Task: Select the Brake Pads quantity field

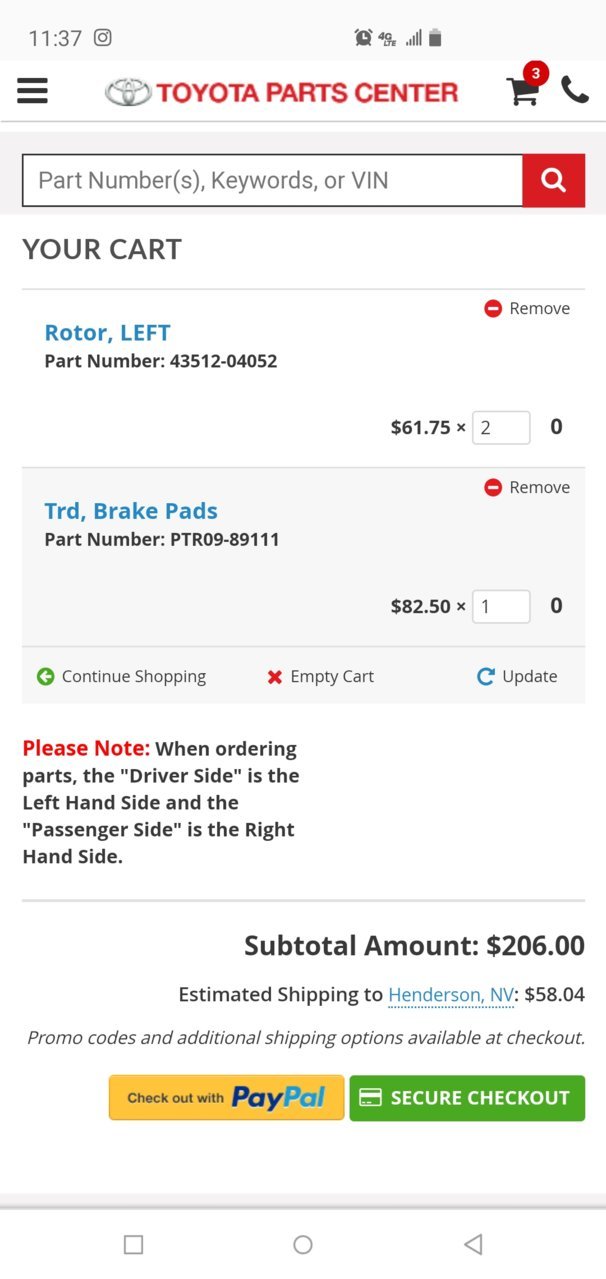Action: pyautogui.click(x=501, y=607)
